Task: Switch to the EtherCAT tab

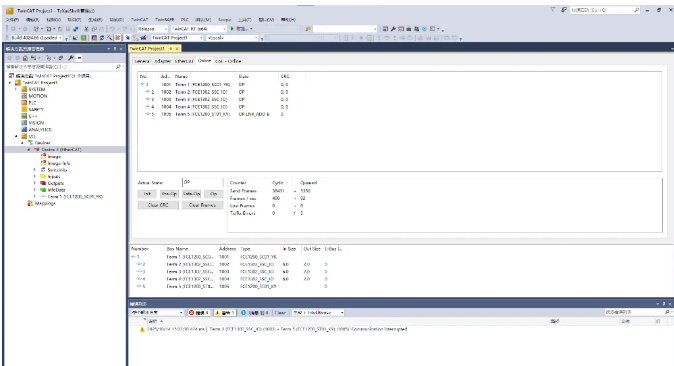Action: (x=184, y=61)
